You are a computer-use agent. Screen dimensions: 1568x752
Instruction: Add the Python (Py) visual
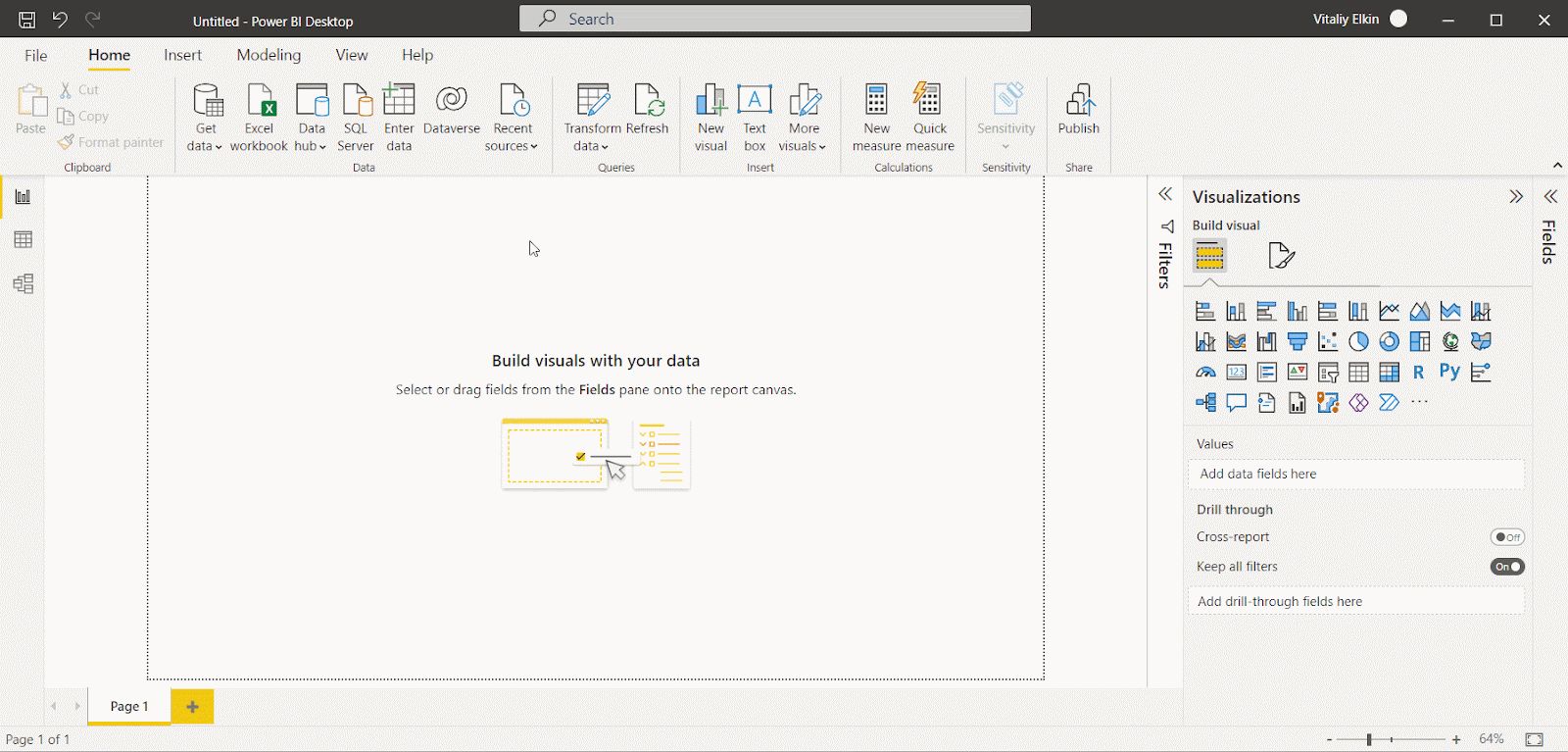(1450, 372)
